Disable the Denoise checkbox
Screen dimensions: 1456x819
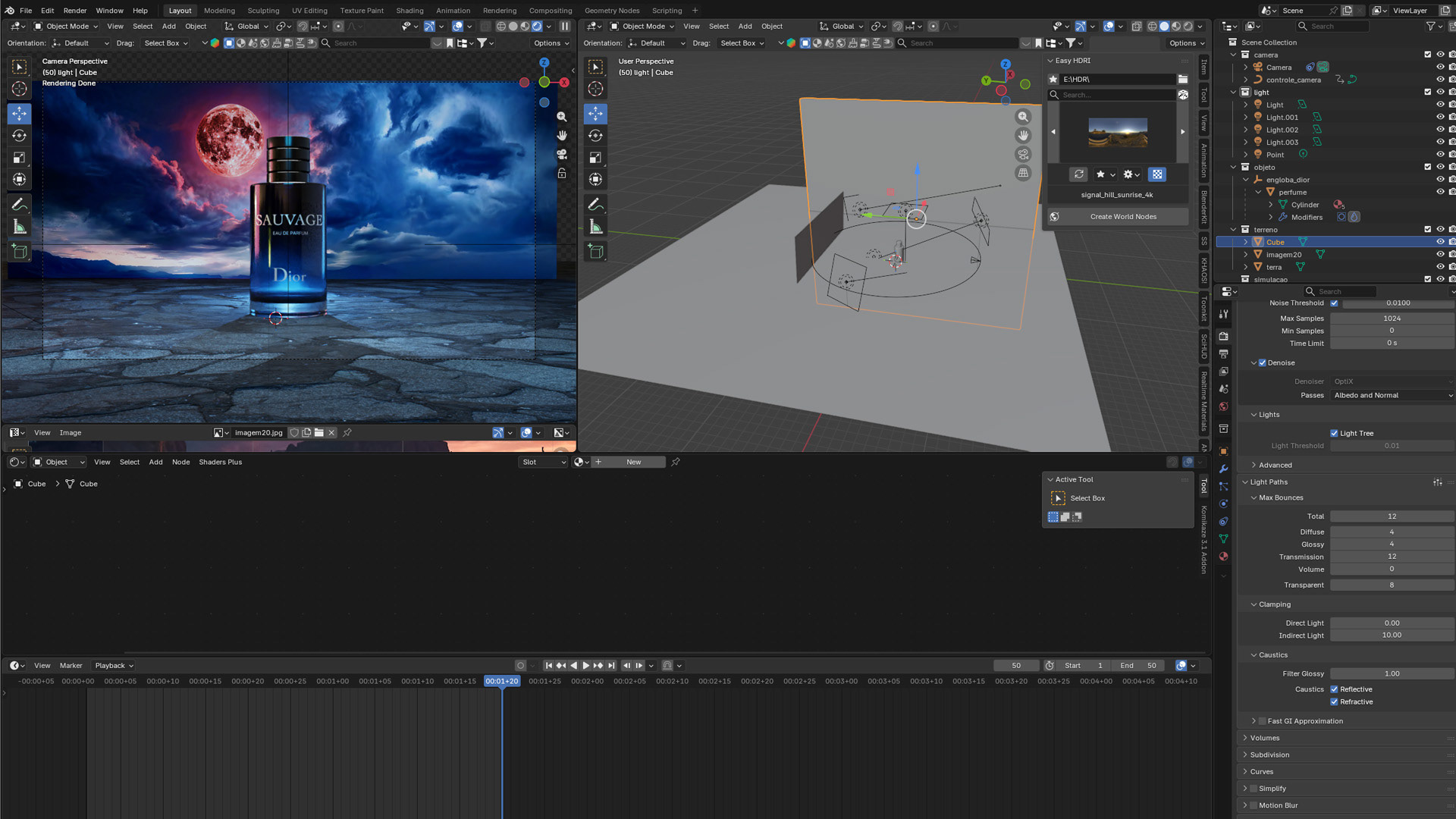click(1263, 363)
